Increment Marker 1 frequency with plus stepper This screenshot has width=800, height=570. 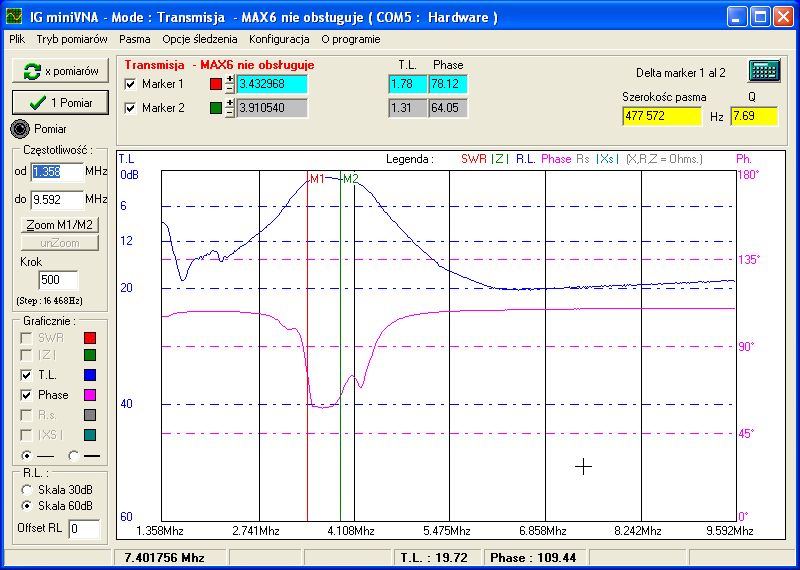(x=230, y=79)
